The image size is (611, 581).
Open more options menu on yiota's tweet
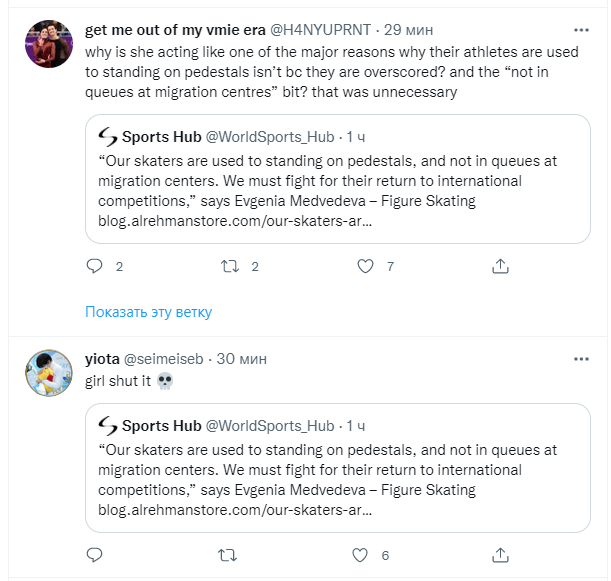(581, 359)
